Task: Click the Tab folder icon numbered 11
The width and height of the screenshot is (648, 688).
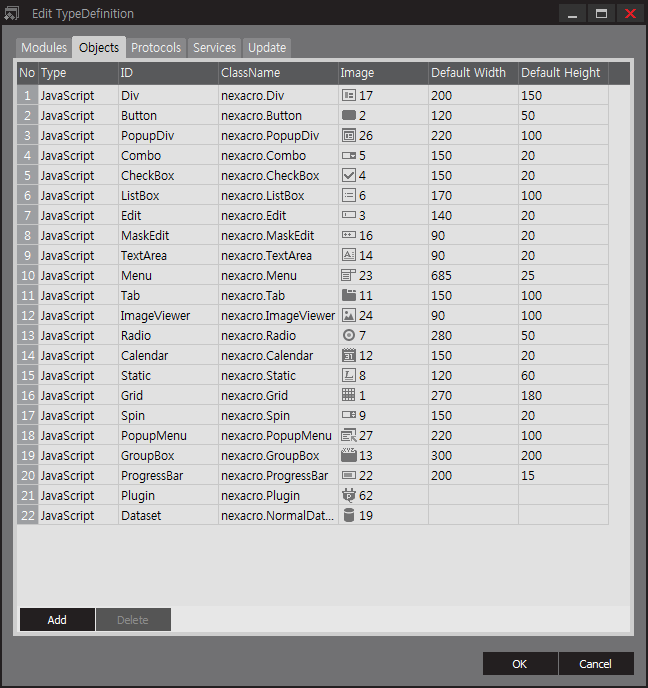Action: point(349,295)
